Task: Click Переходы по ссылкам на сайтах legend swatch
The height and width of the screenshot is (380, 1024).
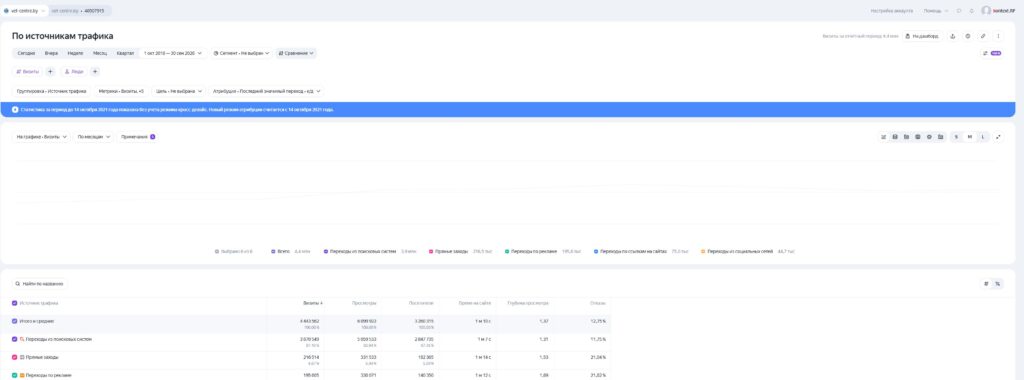Action: [596, 251]
